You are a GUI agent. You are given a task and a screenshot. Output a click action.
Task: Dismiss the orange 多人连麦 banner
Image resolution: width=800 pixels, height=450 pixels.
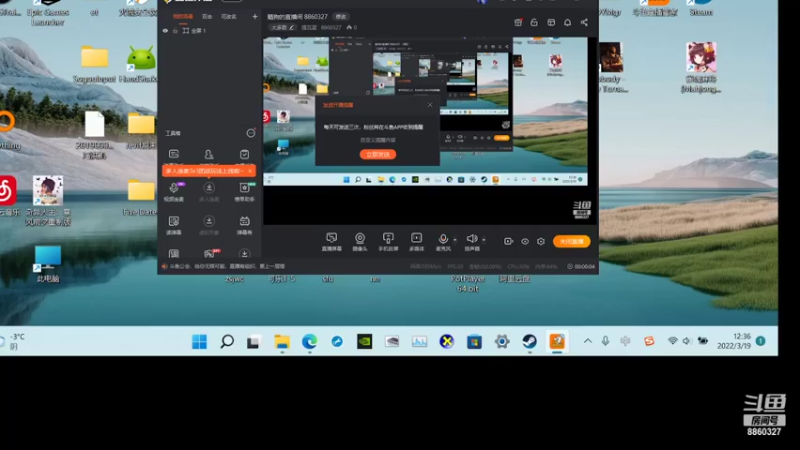pos(250,171)
